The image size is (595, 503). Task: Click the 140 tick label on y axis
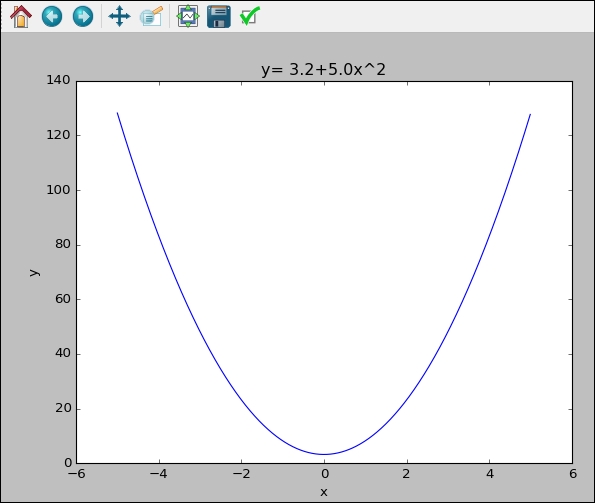[x=58, y=80]
